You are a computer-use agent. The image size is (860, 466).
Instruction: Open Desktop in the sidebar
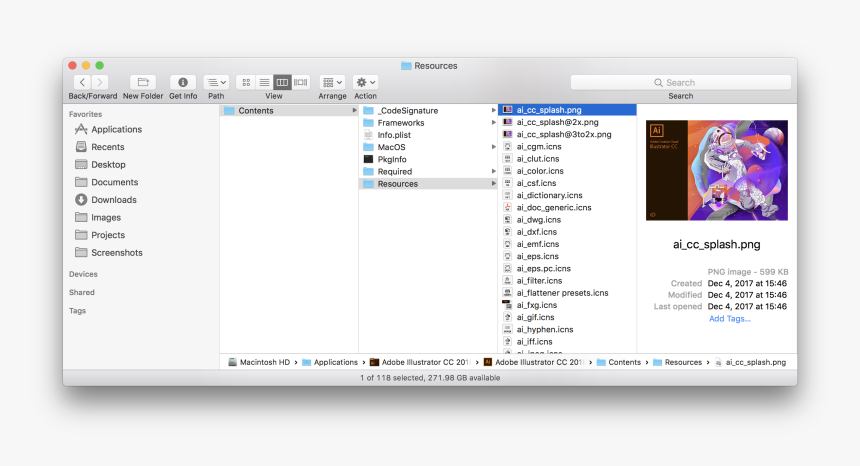point(100,164)
